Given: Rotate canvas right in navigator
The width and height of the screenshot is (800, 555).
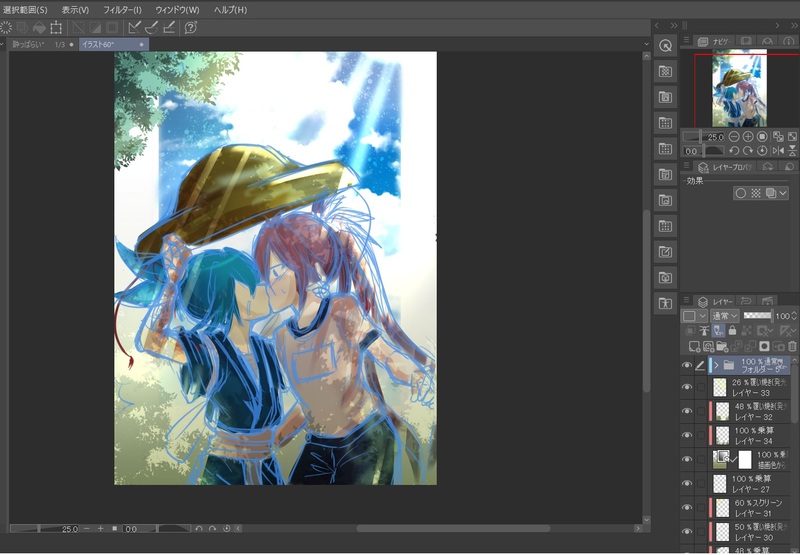Looking at the screenshot, I should [x=748, y=151].
